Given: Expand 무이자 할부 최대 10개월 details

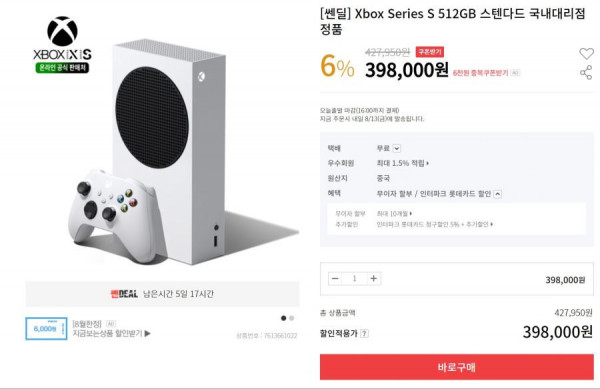Looking at the screenshot, I should (x=395, y=213).
